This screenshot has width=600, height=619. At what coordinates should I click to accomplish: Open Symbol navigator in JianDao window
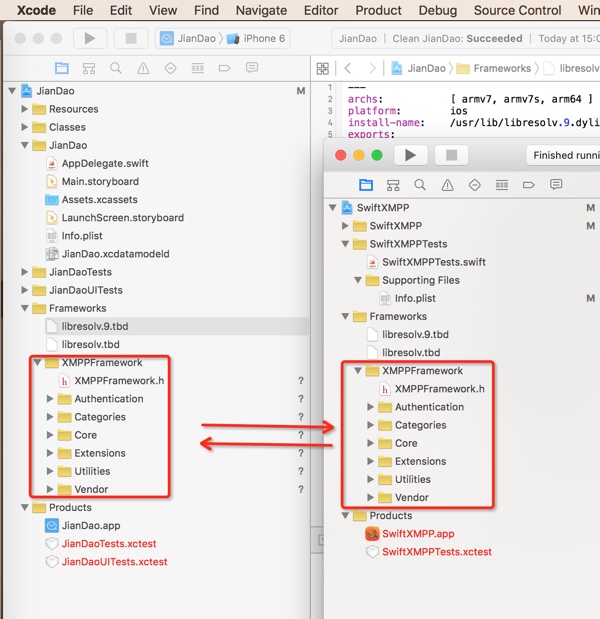click(x=89, y=68)
